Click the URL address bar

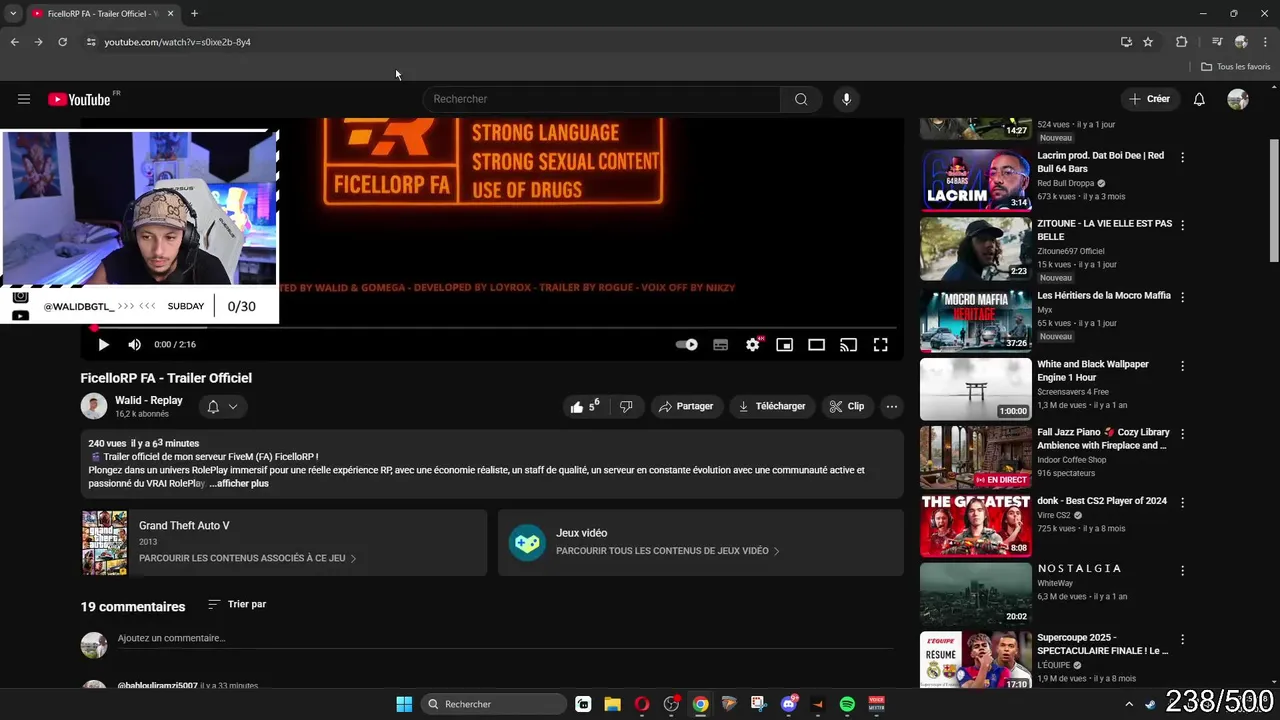[x=600, y=42]
